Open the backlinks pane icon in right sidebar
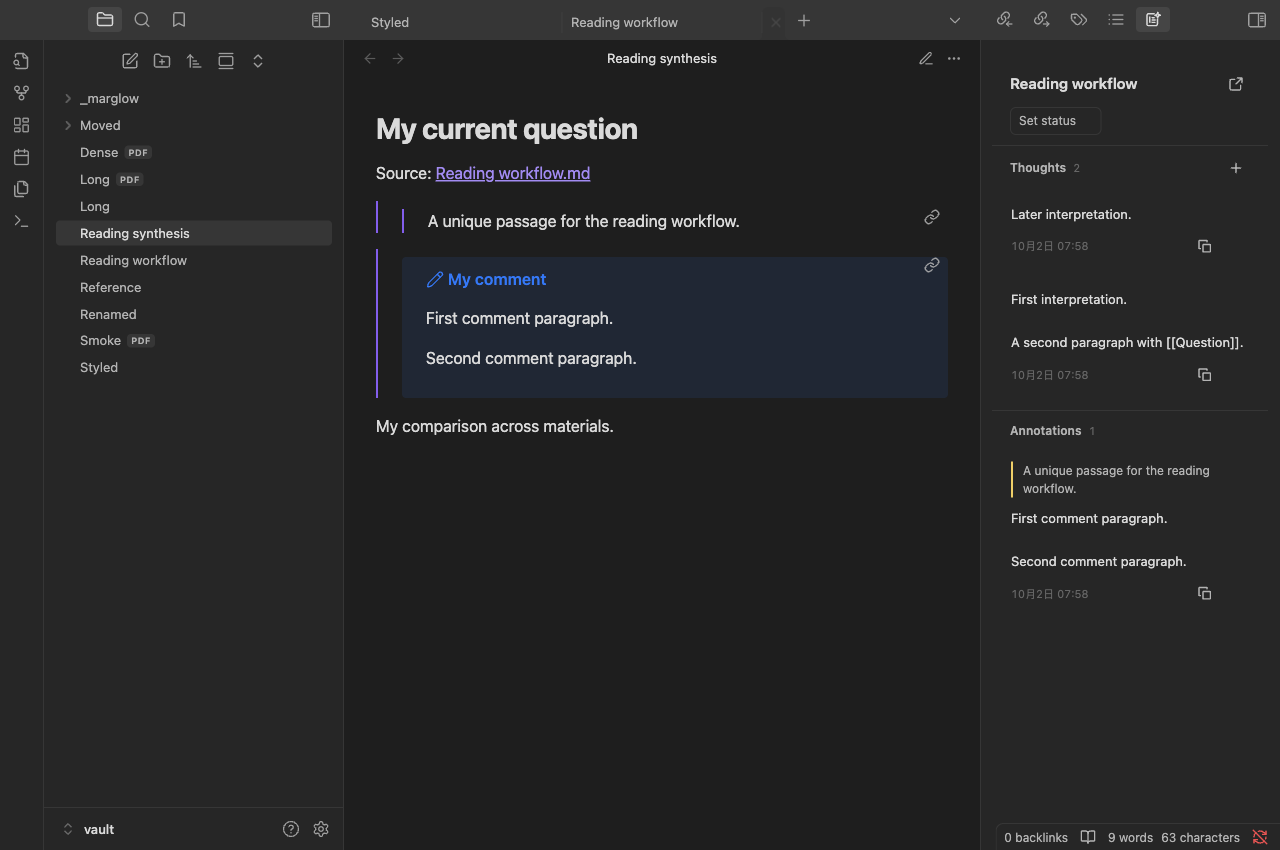The image size is (1280, 850). point(1004,19)
